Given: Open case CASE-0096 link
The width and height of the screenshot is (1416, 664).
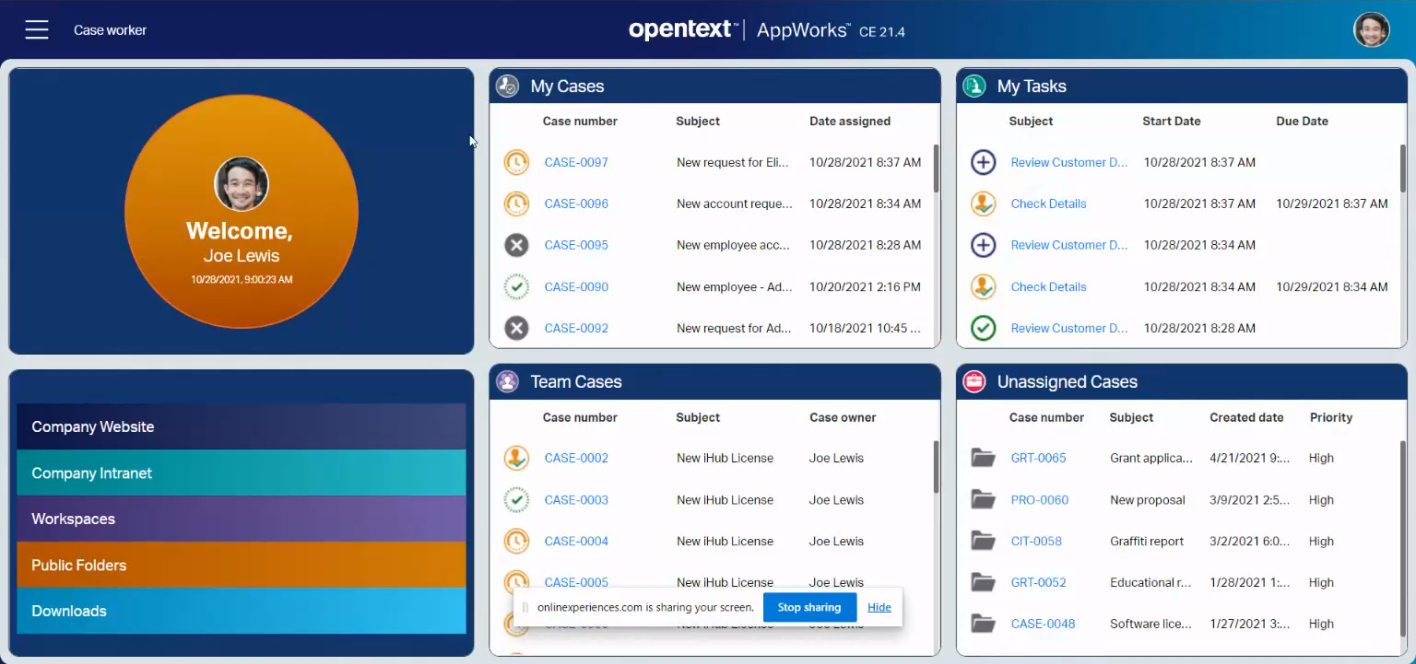Looking at the screenshot, I should click(576, 204).
